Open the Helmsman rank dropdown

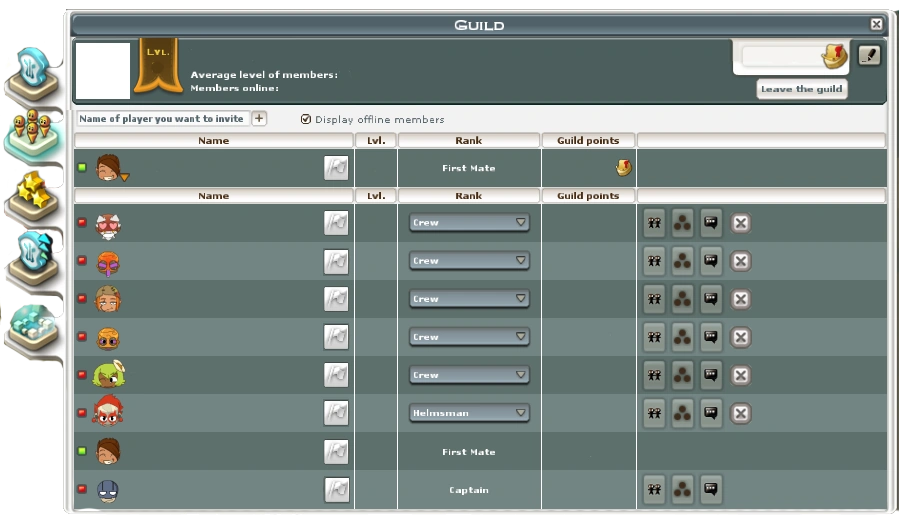click(x=469, y=413)
